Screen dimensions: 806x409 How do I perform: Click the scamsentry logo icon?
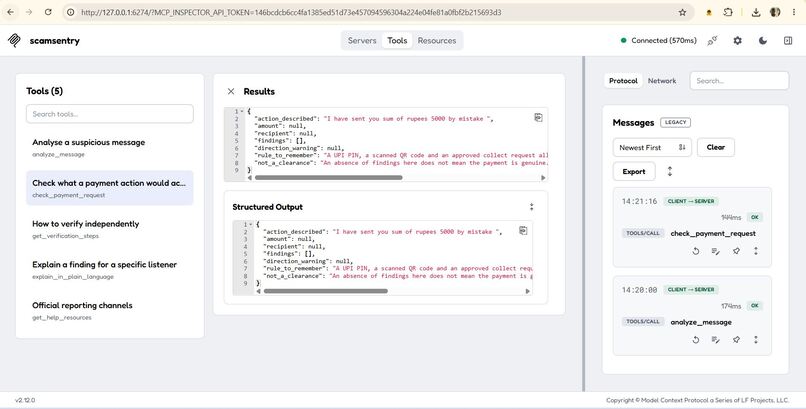[x=14, y=40]
